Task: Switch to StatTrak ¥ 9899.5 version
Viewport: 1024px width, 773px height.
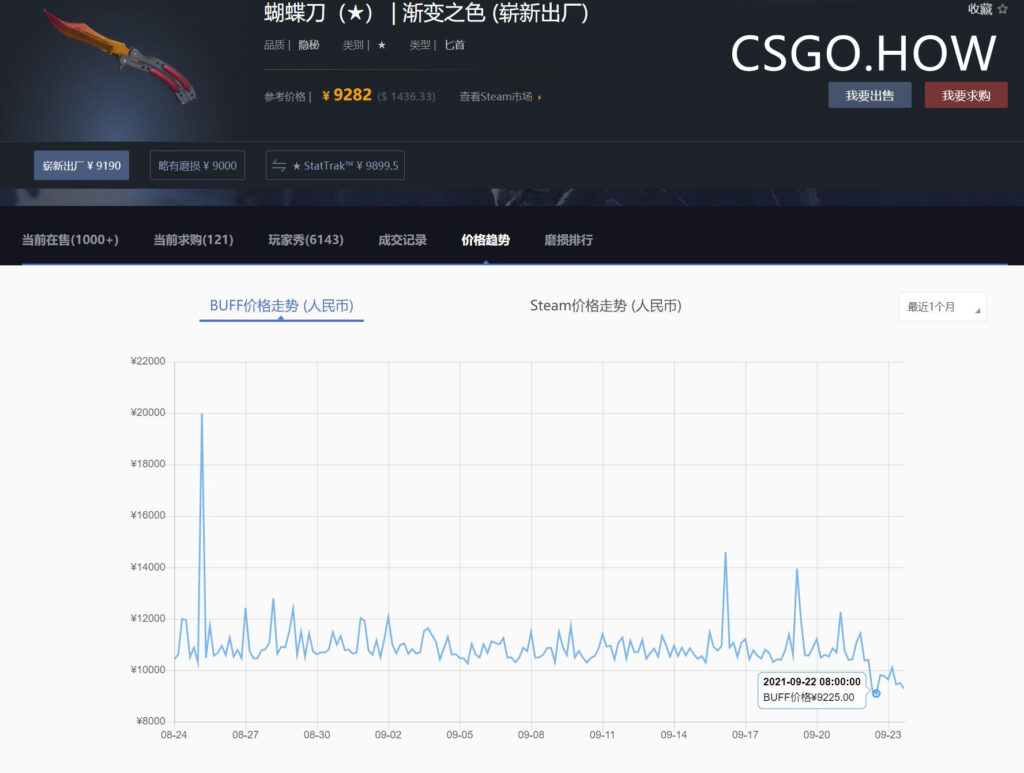Action: coord(335,165)
